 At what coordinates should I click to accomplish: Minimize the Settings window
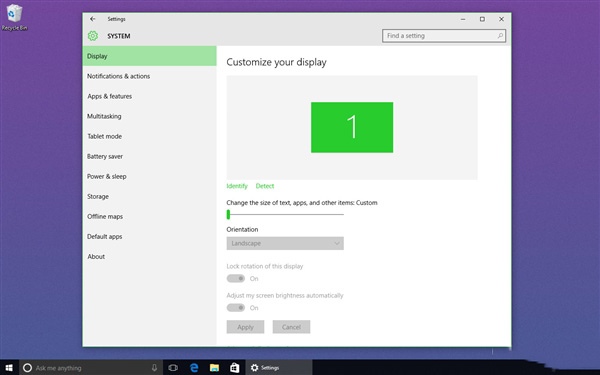point(463,19)
